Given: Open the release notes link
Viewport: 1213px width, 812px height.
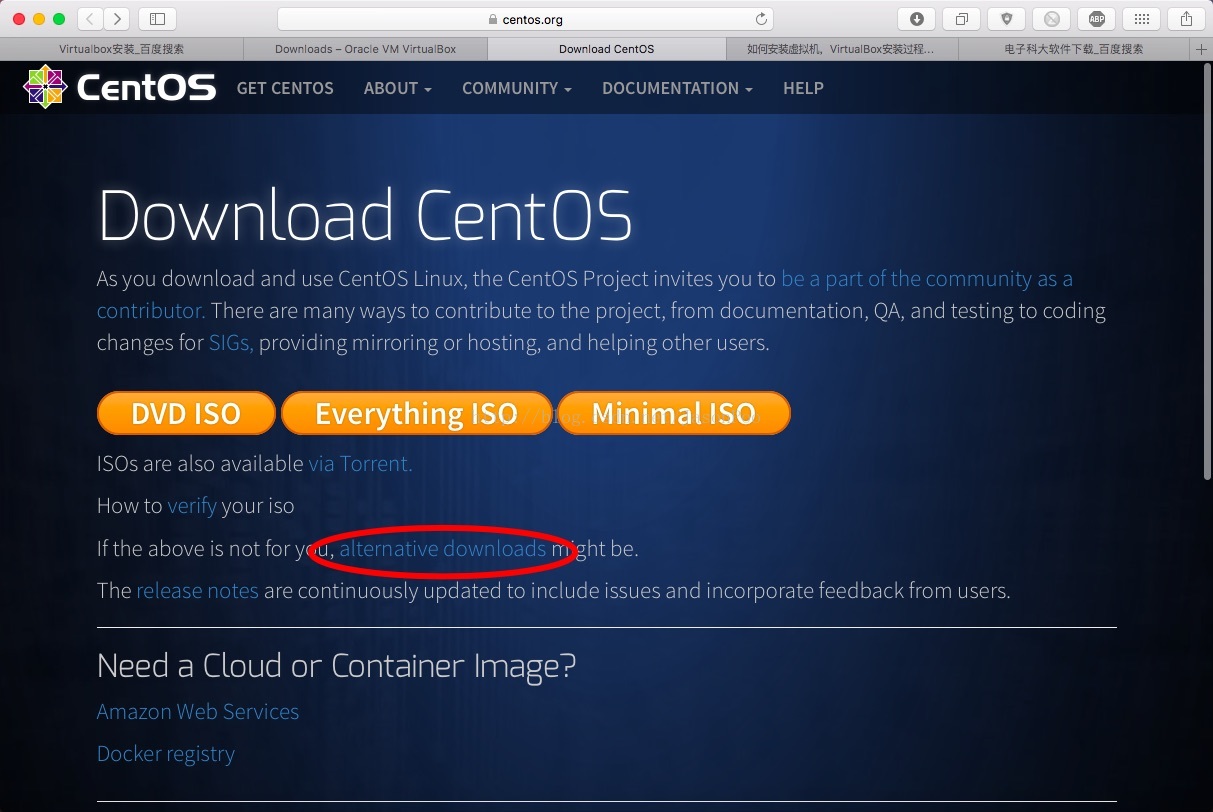Looking at the screenshot, I should point(197,591).
